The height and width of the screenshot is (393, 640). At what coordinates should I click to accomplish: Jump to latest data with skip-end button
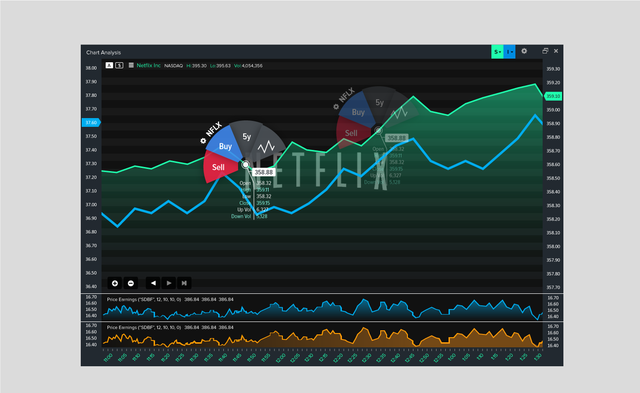pos(184,283)
